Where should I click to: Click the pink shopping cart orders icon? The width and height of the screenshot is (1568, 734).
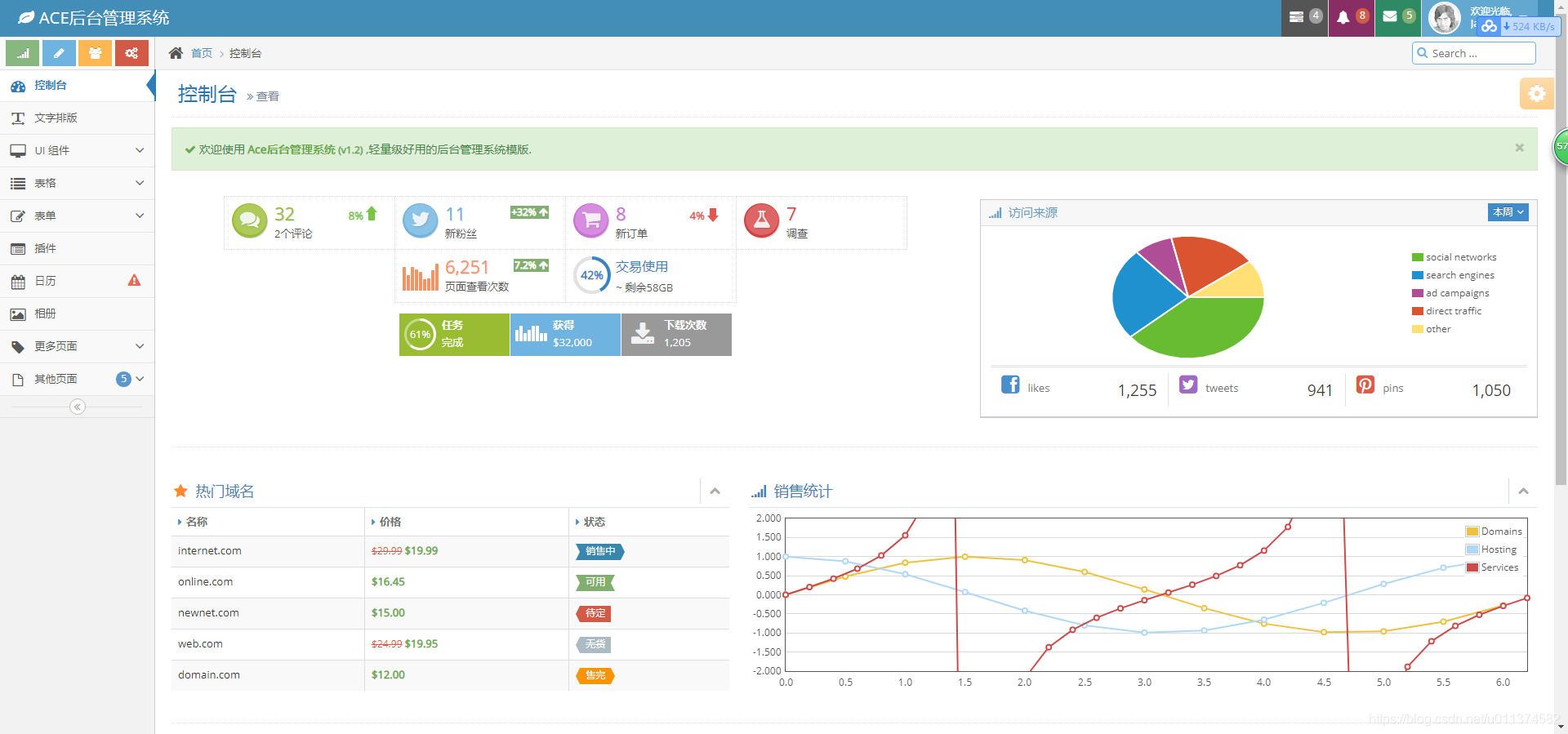591,220
